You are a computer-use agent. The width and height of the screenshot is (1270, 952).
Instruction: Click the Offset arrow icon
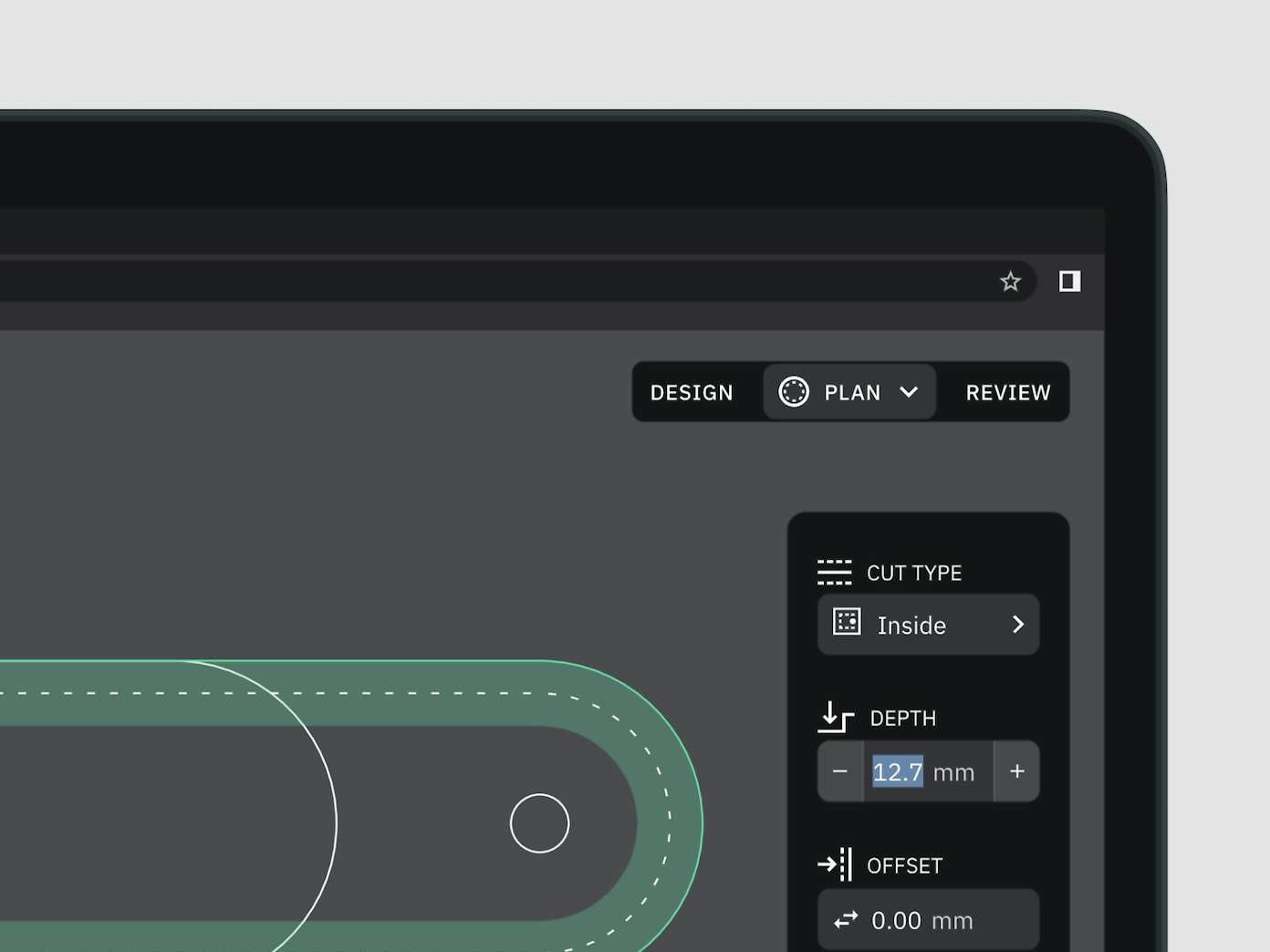pyautogui.click(x=835, y=864)
